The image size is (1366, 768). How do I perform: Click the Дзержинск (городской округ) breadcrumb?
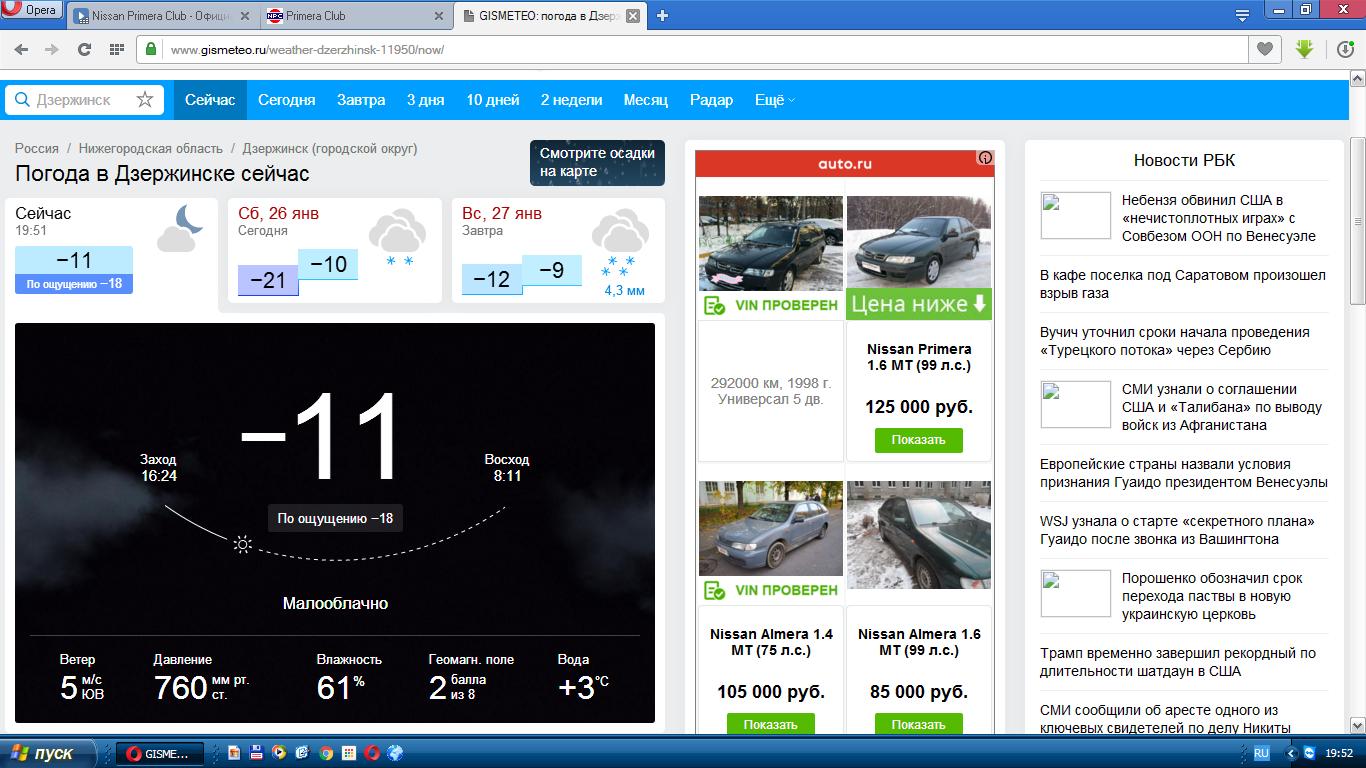[x=330, y=148]
